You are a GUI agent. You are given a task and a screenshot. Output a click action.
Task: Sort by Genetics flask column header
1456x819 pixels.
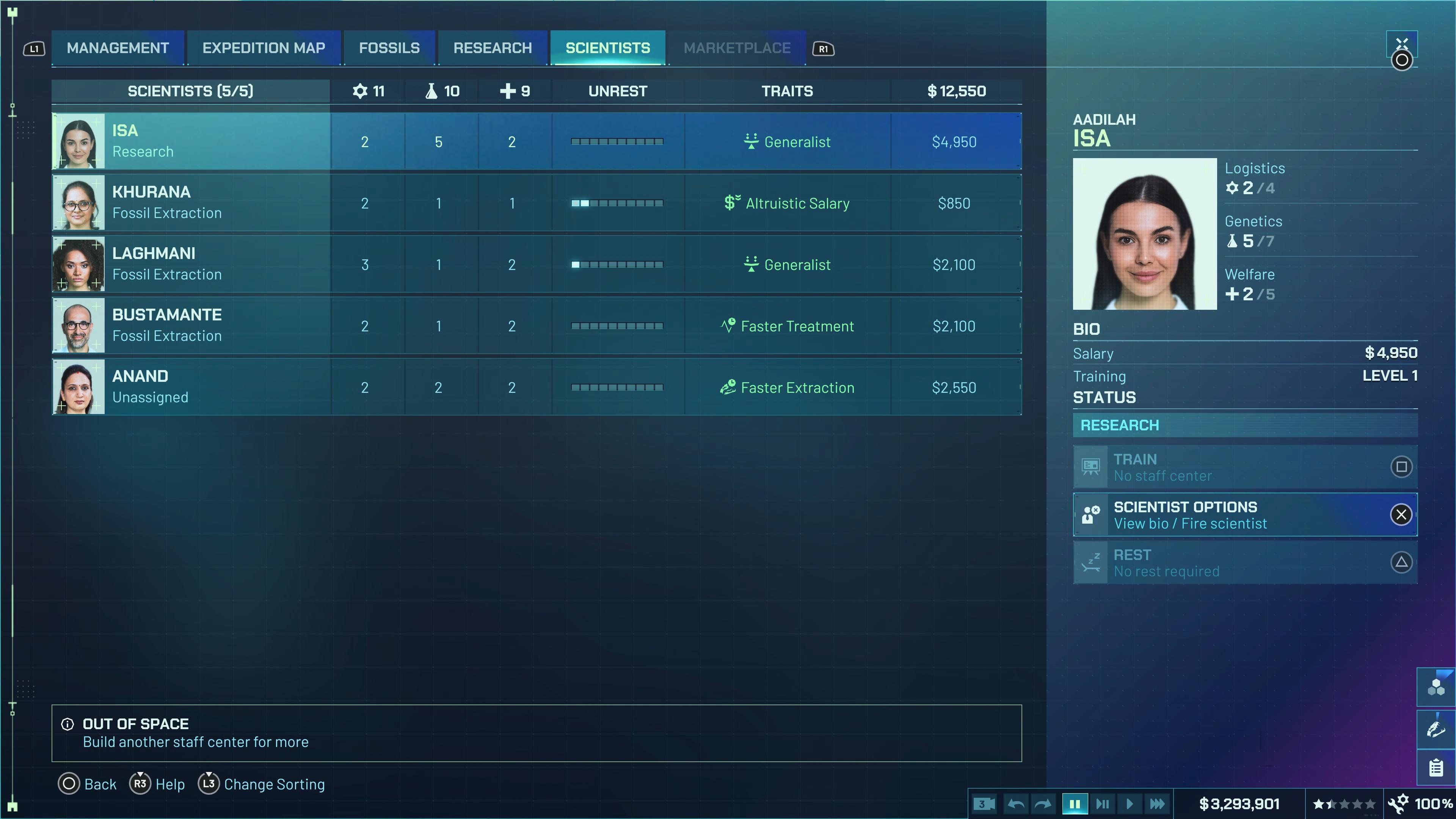pyautogui.click(x=442, y=91)
